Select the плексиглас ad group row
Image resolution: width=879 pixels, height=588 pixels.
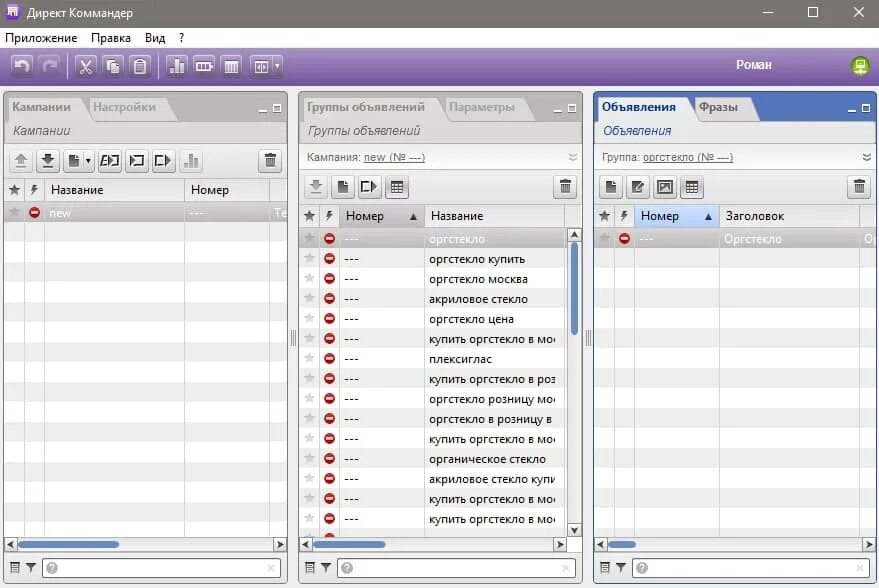[433, 359]
